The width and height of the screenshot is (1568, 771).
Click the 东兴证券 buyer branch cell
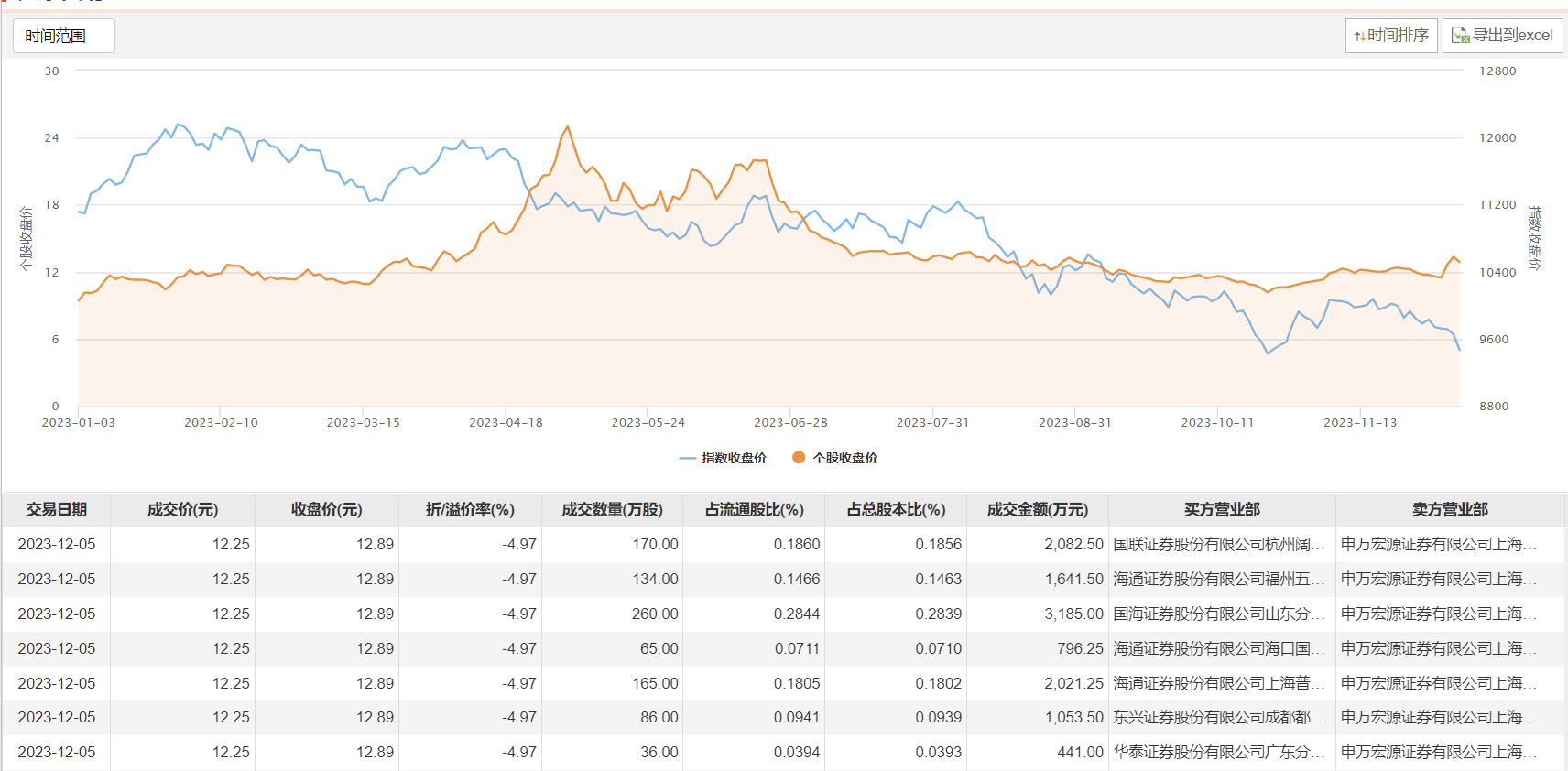pos(1219,717)
